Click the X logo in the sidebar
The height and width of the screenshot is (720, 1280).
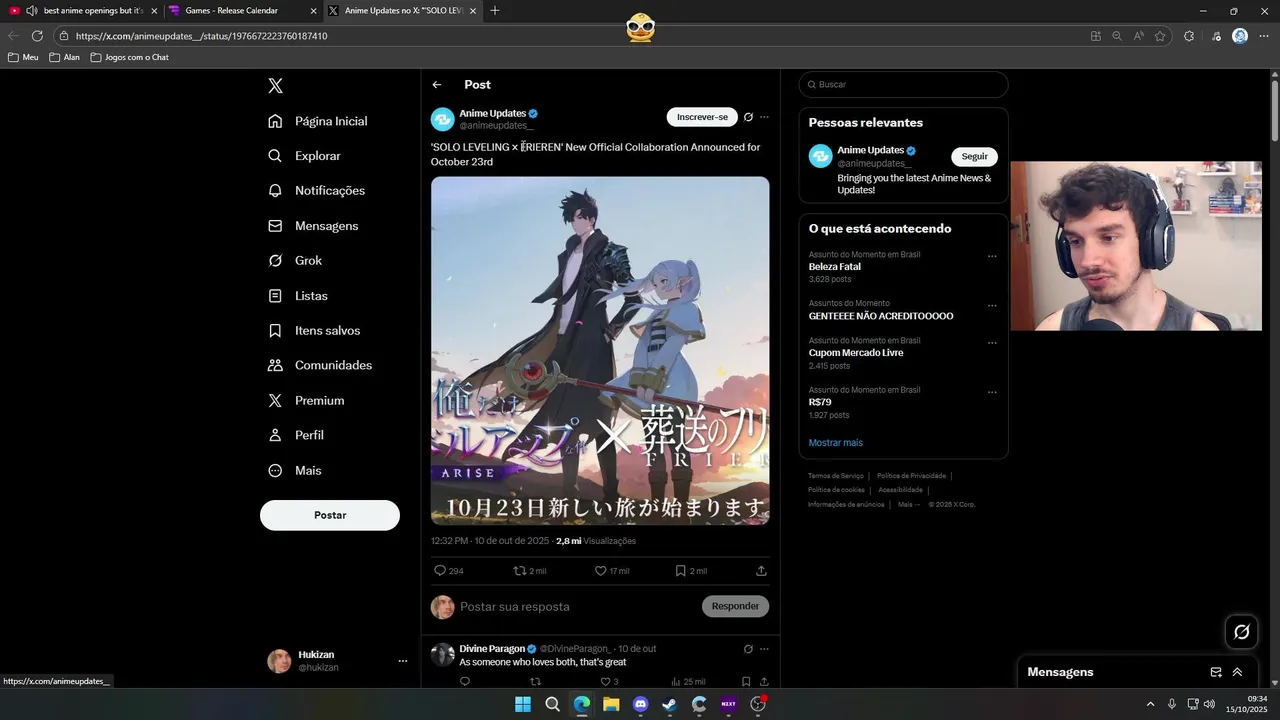click(276, 86)
